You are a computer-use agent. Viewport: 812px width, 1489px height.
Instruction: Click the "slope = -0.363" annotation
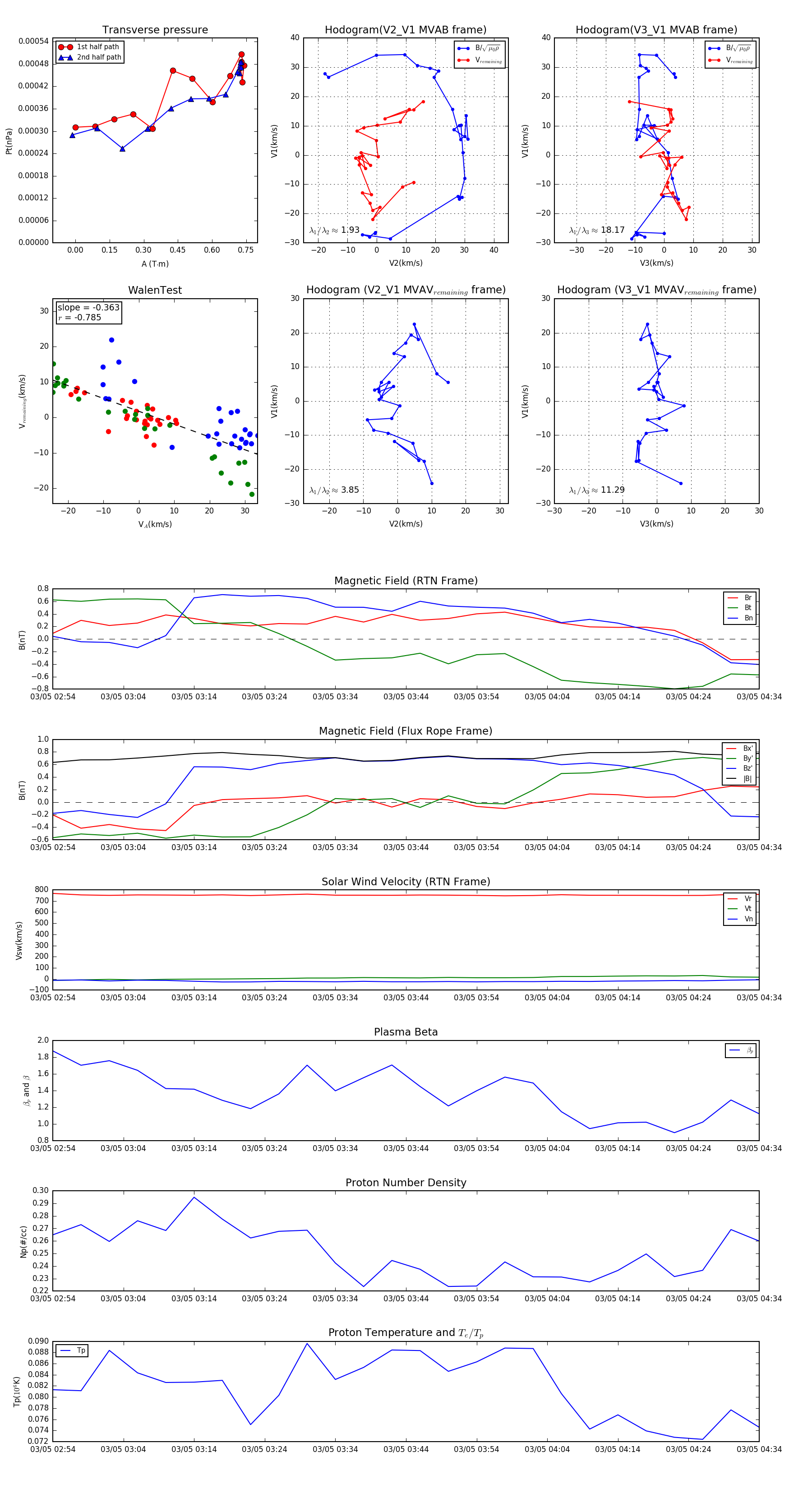(88, 308)
